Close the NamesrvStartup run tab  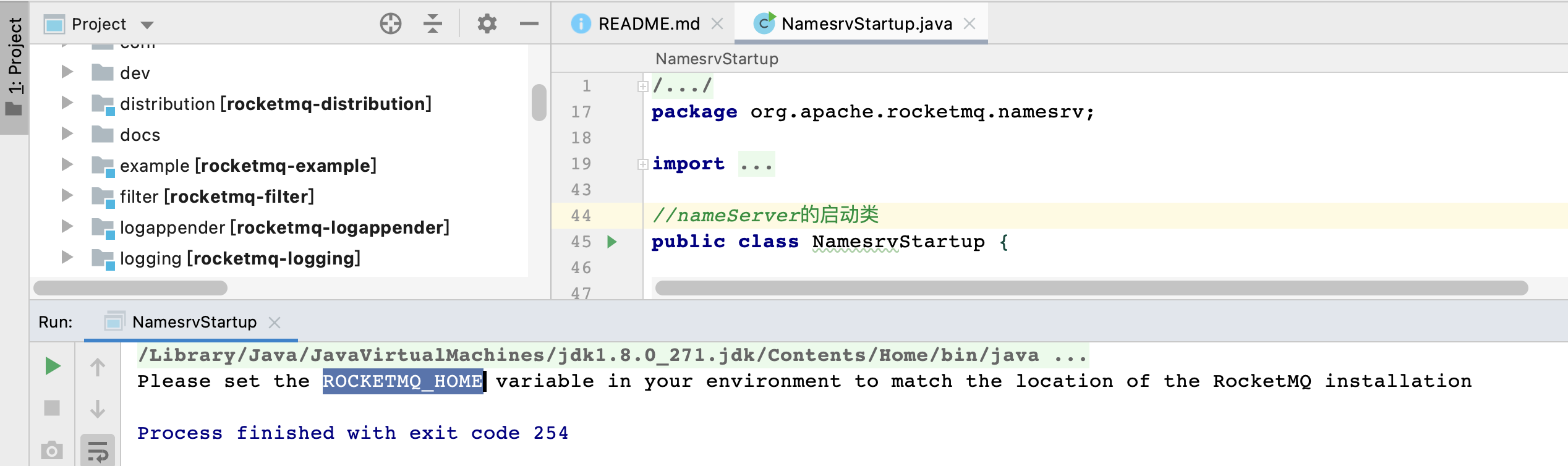click(275, 322)
